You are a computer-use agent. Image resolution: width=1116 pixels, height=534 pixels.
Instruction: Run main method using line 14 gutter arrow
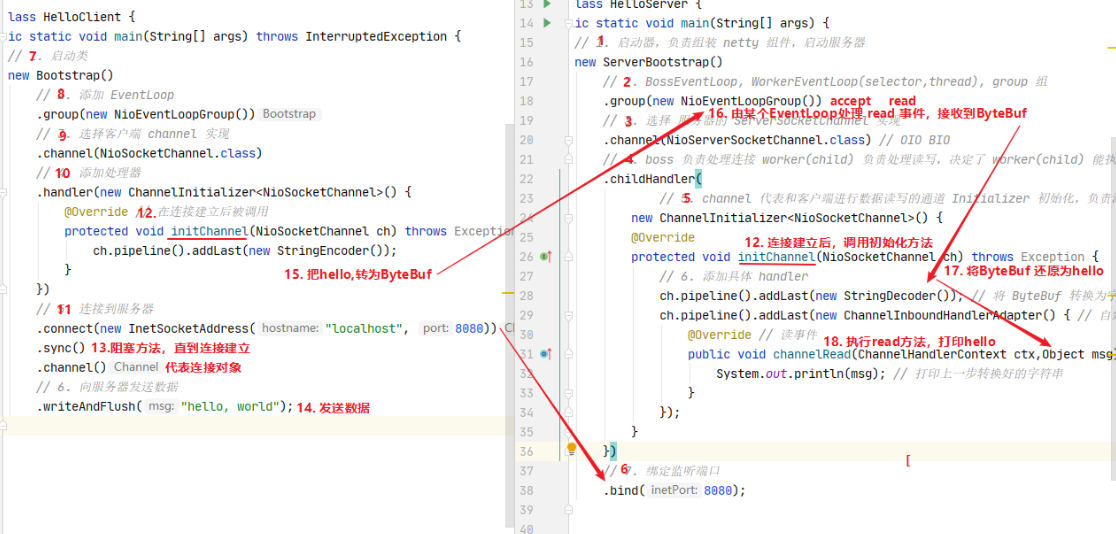(x=547, y=23)
